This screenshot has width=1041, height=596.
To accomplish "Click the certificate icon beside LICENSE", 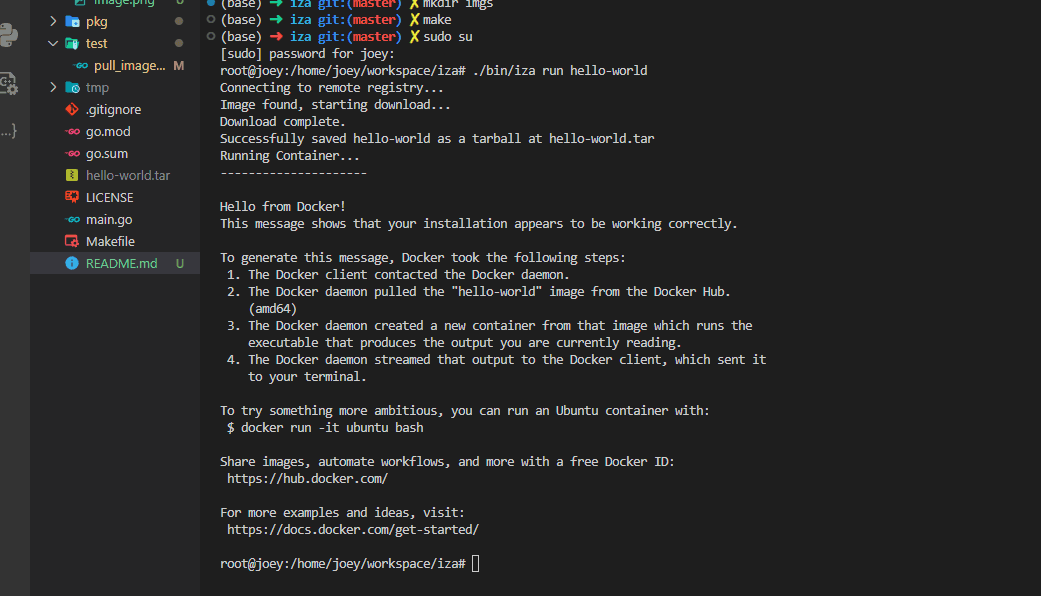I will tap(72, 198).
